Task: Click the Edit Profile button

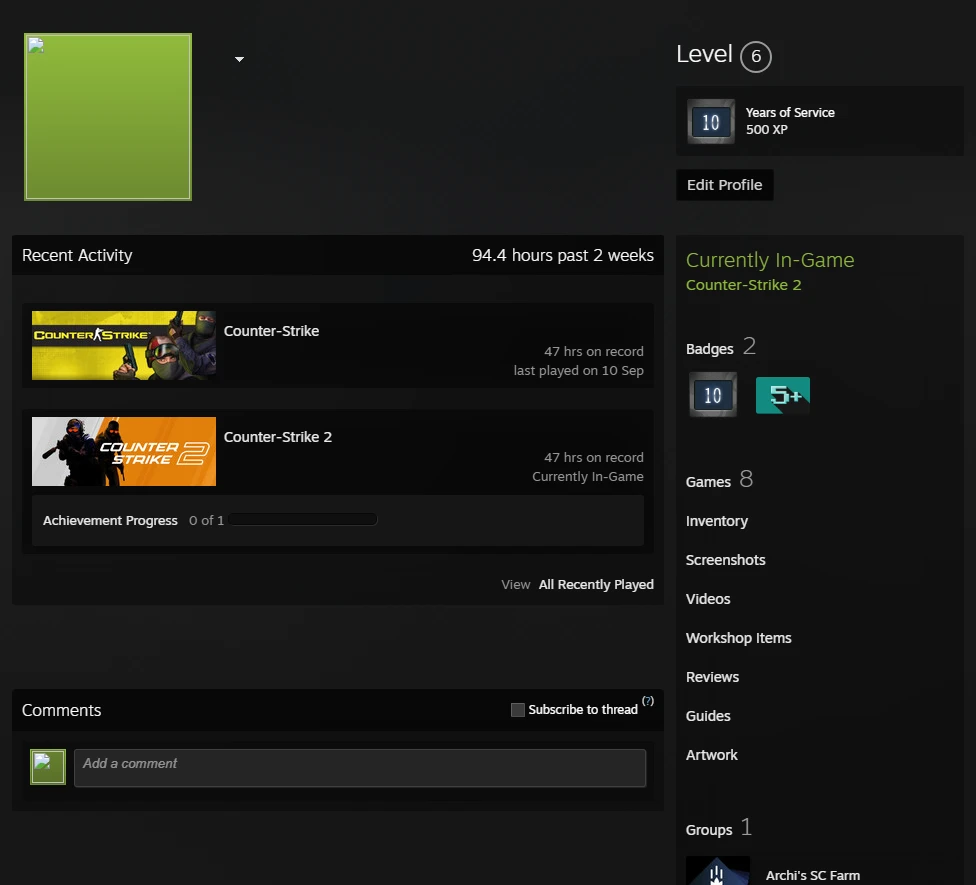Action: coord(725,185)
